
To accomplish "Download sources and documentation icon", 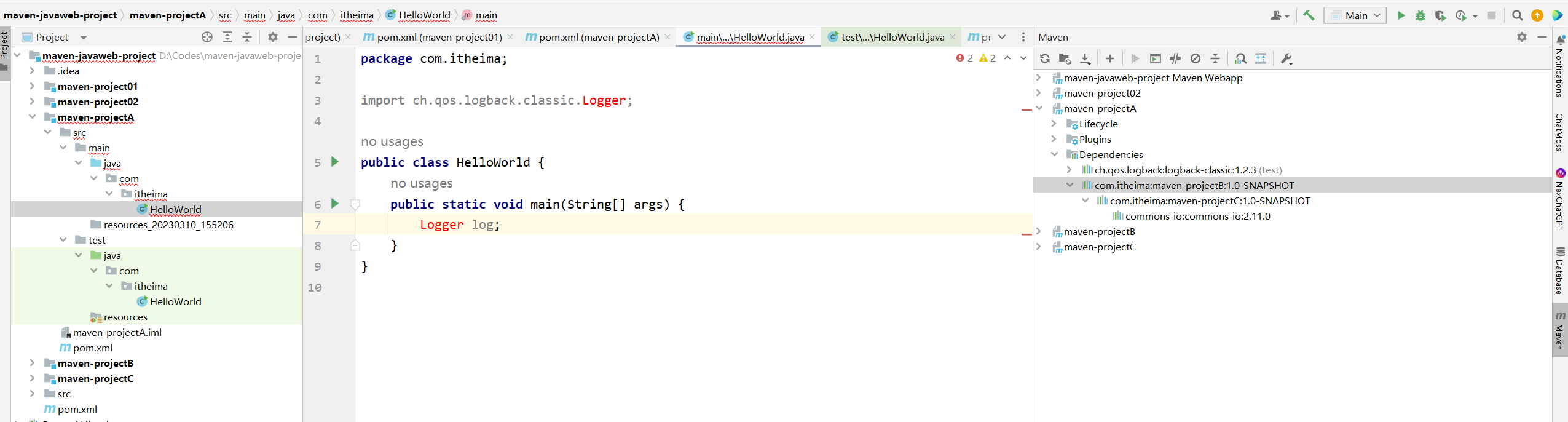I will (x=1085, y=58).
